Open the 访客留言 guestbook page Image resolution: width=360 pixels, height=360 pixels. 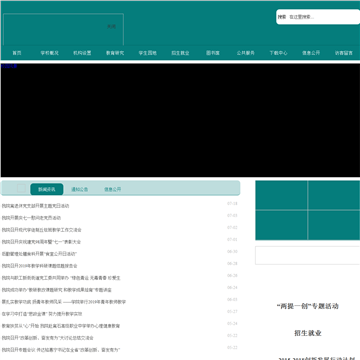tap(343, 53)
